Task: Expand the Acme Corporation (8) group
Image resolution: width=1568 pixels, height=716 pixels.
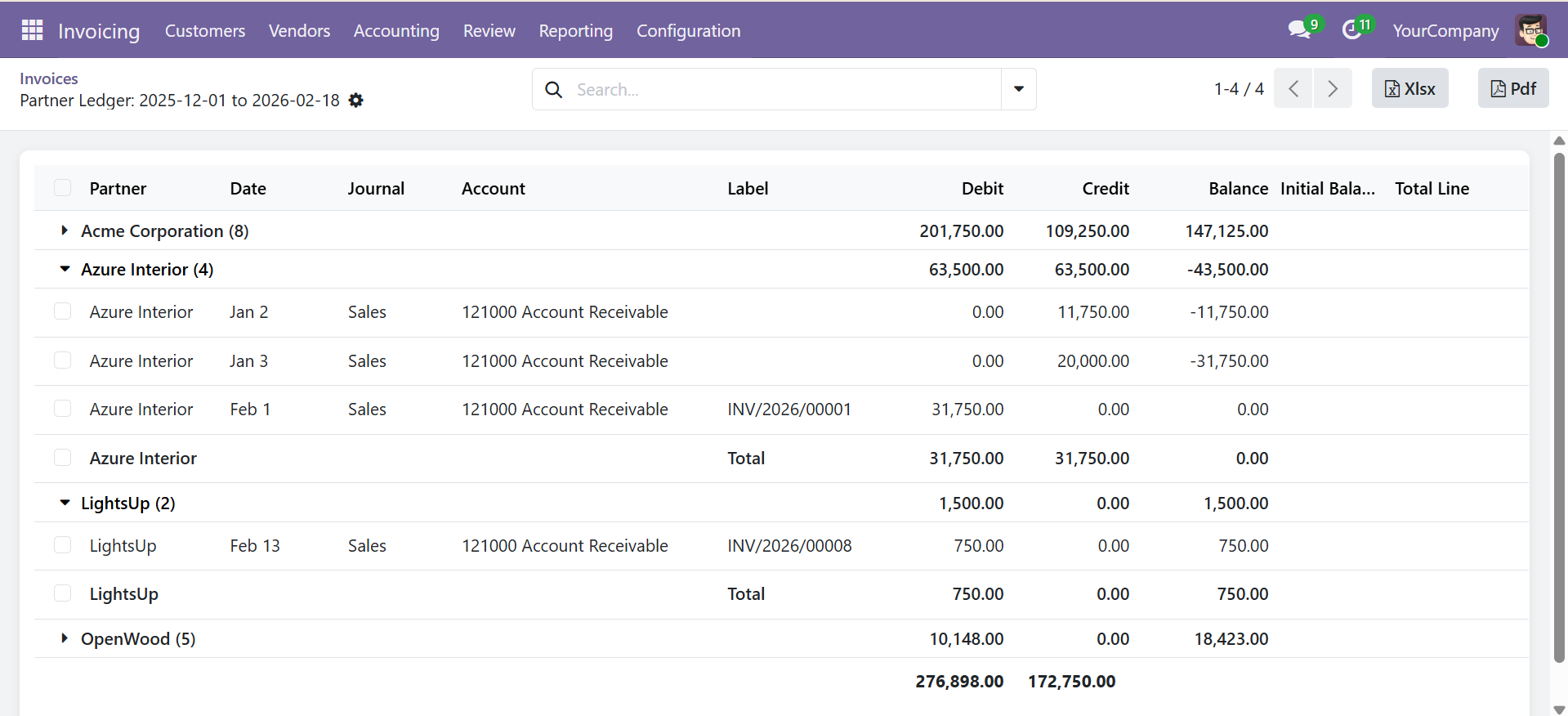Action: point(65,230)
